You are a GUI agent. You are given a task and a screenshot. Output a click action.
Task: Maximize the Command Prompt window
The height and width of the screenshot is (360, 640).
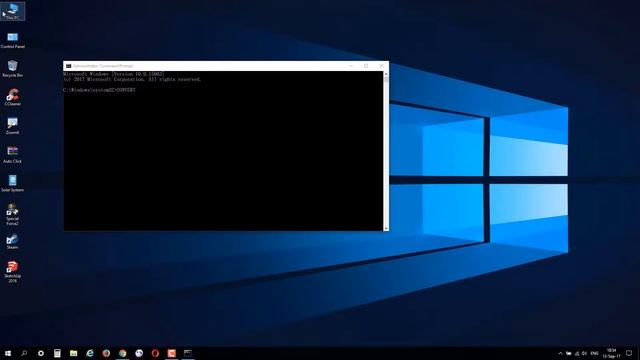point(366,66)
